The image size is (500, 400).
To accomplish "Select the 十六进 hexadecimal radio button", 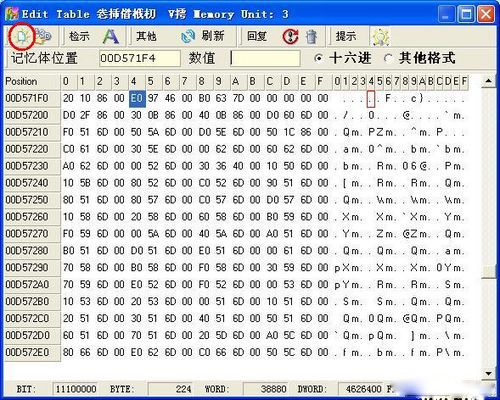I will [x=319, y=58].
